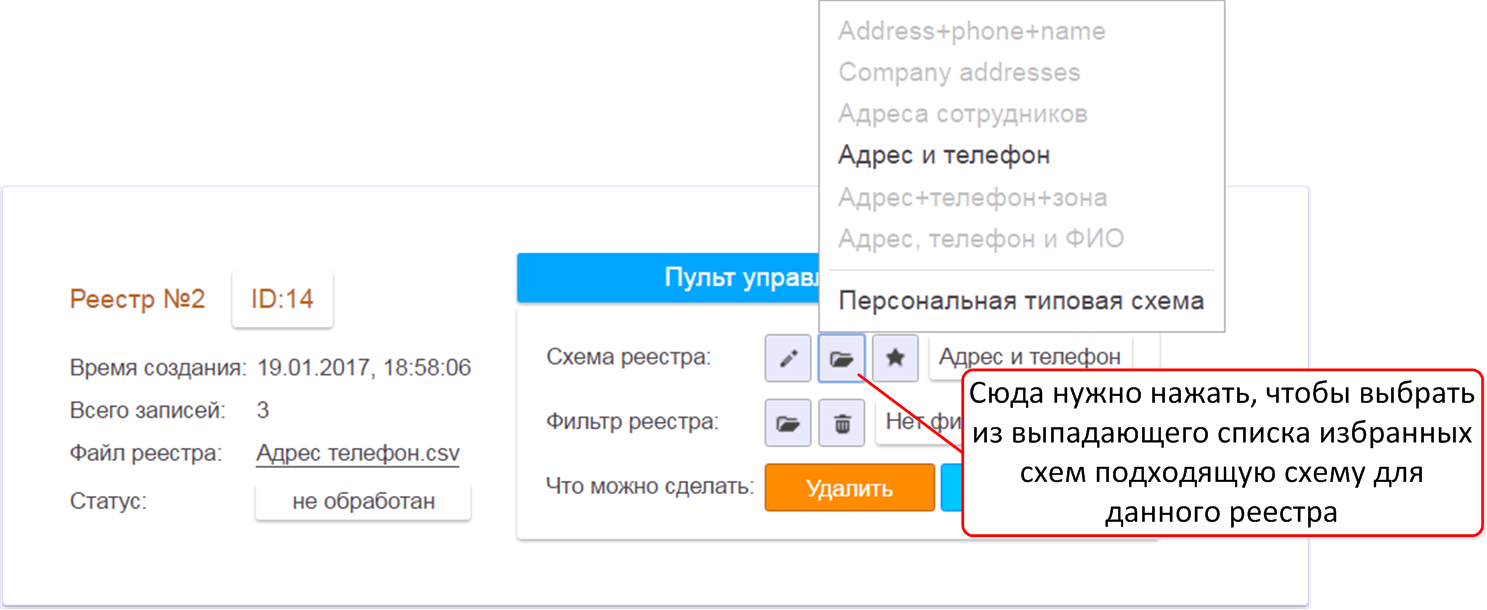Choose 'Company addresses' schema in dropdown
Viewport: 1487px width, 610px height.
click(x=959, y=73)
